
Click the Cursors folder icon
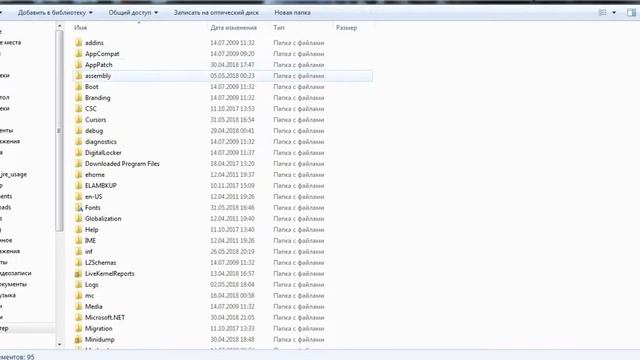point(78,120)
